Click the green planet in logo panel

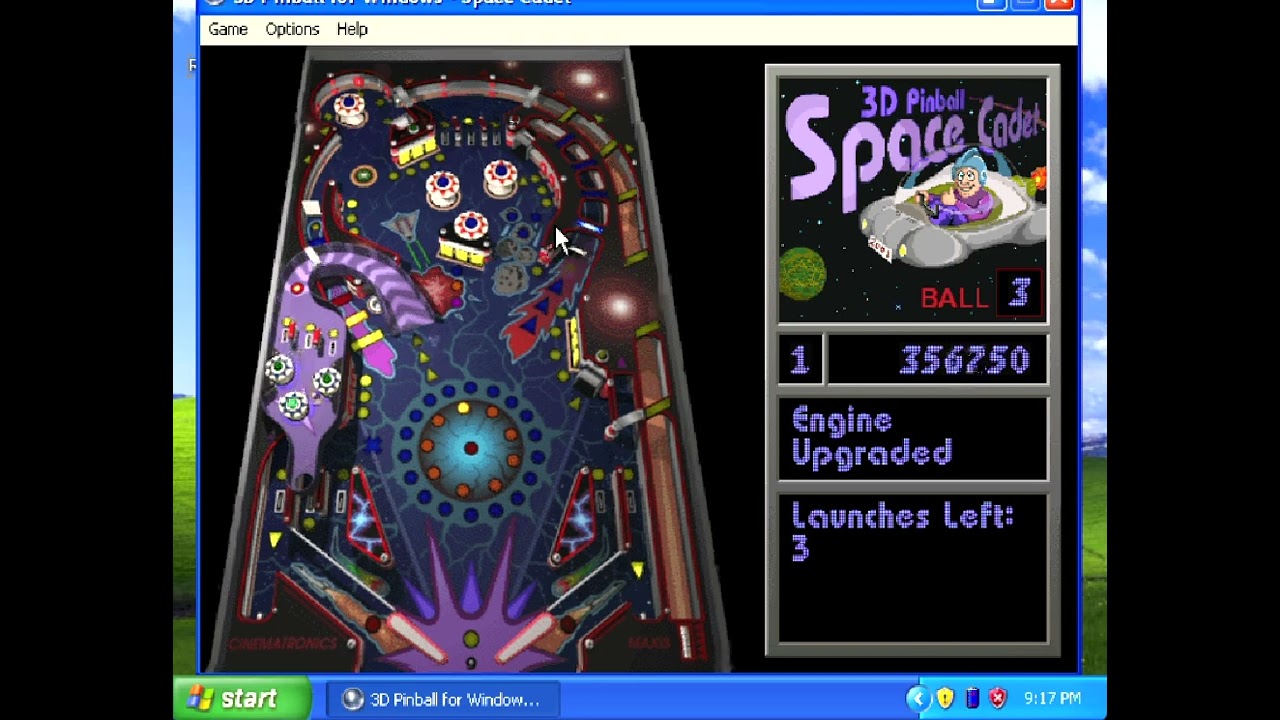click(x=802, y=273)
